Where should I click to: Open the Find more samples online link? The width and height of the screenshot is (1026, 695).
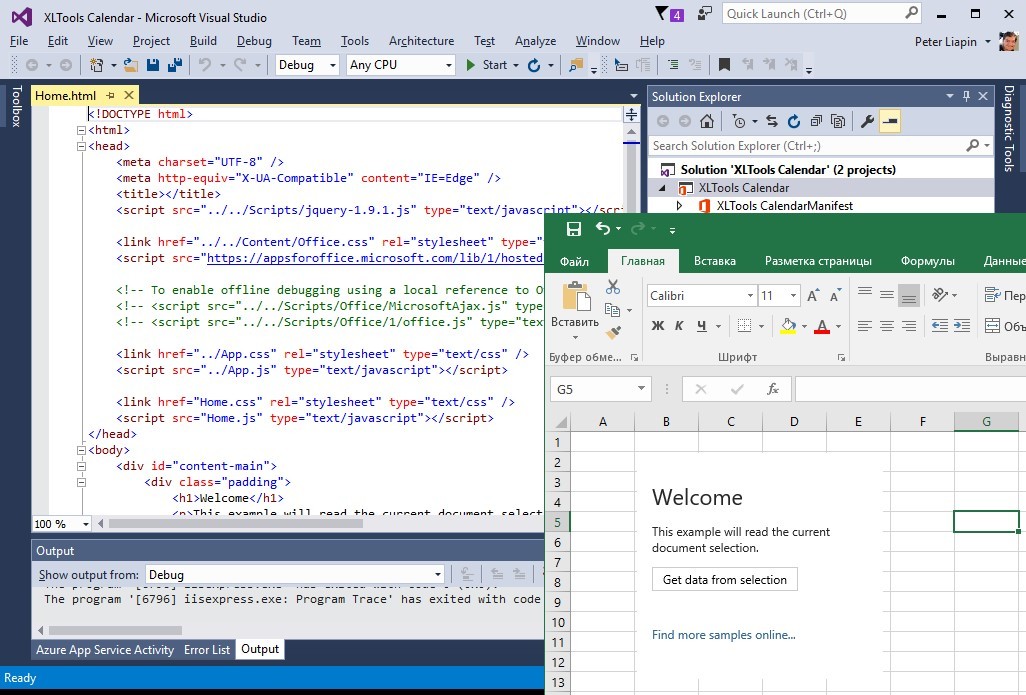[x=723, y=635]
